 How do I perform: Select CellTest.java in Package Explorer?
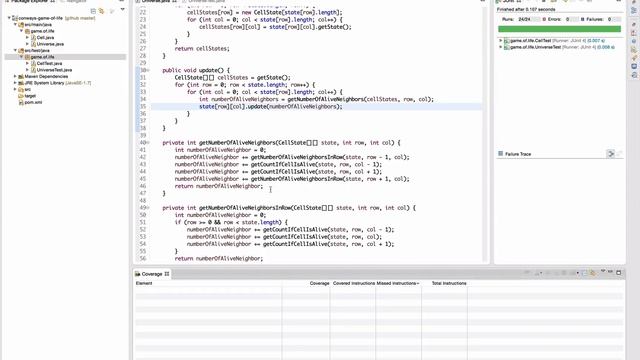pos(49,64)
